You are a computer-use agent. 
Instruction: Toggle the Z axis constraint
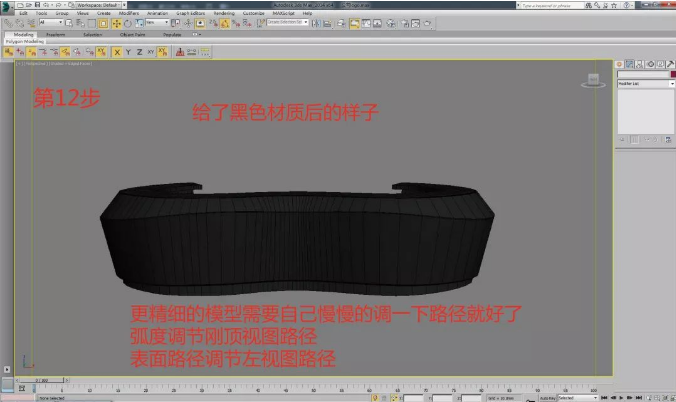(139, 51)
